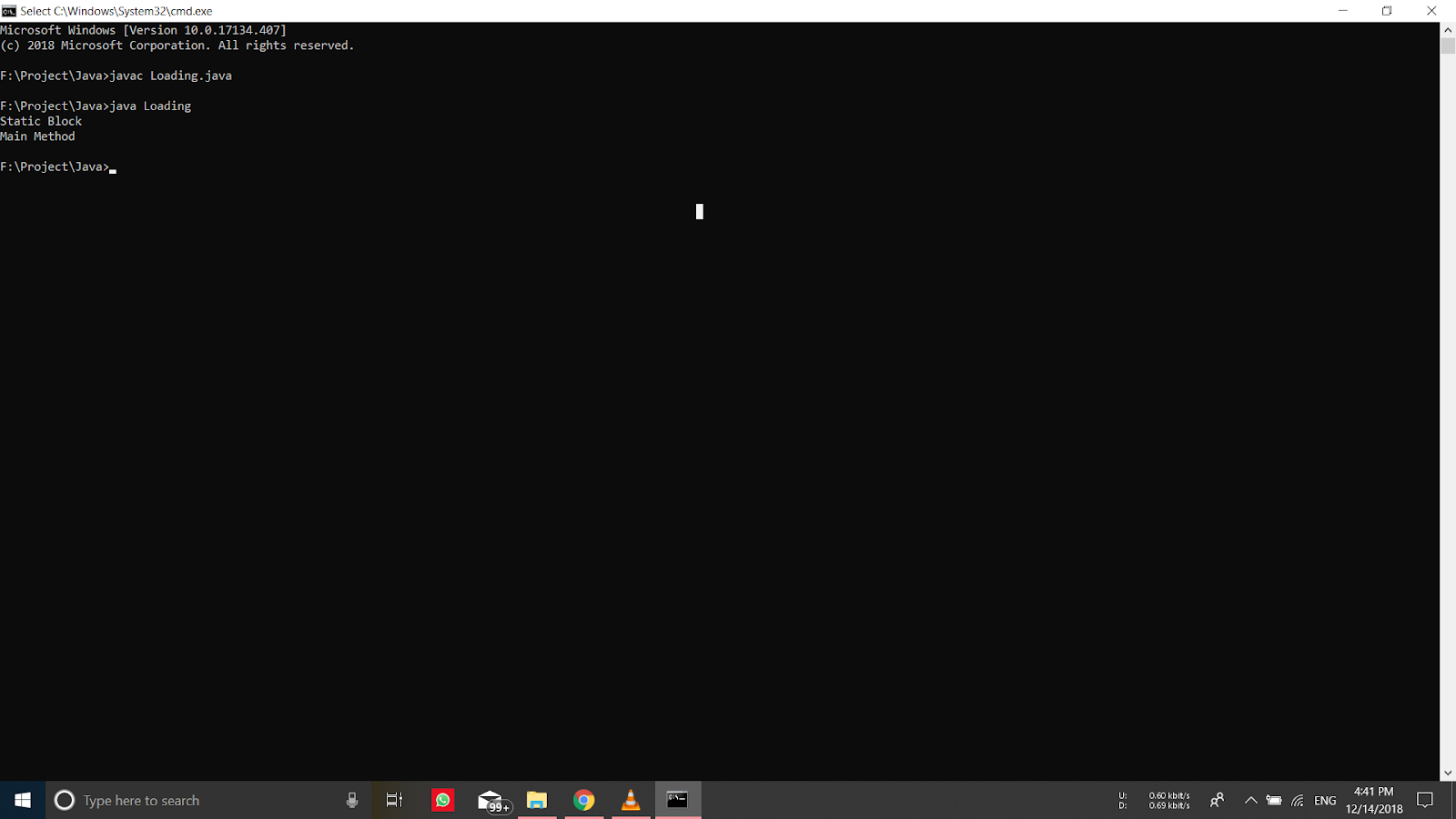Image resolution: width=1456 pixels, height=819 pixels.
Task: Open Task View on the taskbar
Action: (x=394, y=800)
